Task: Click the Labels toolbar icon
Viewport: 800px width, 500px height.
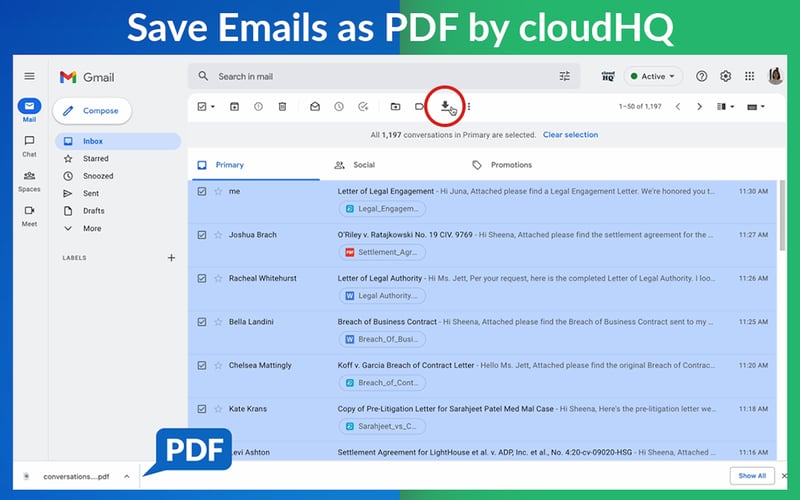Action: (419, 107)
